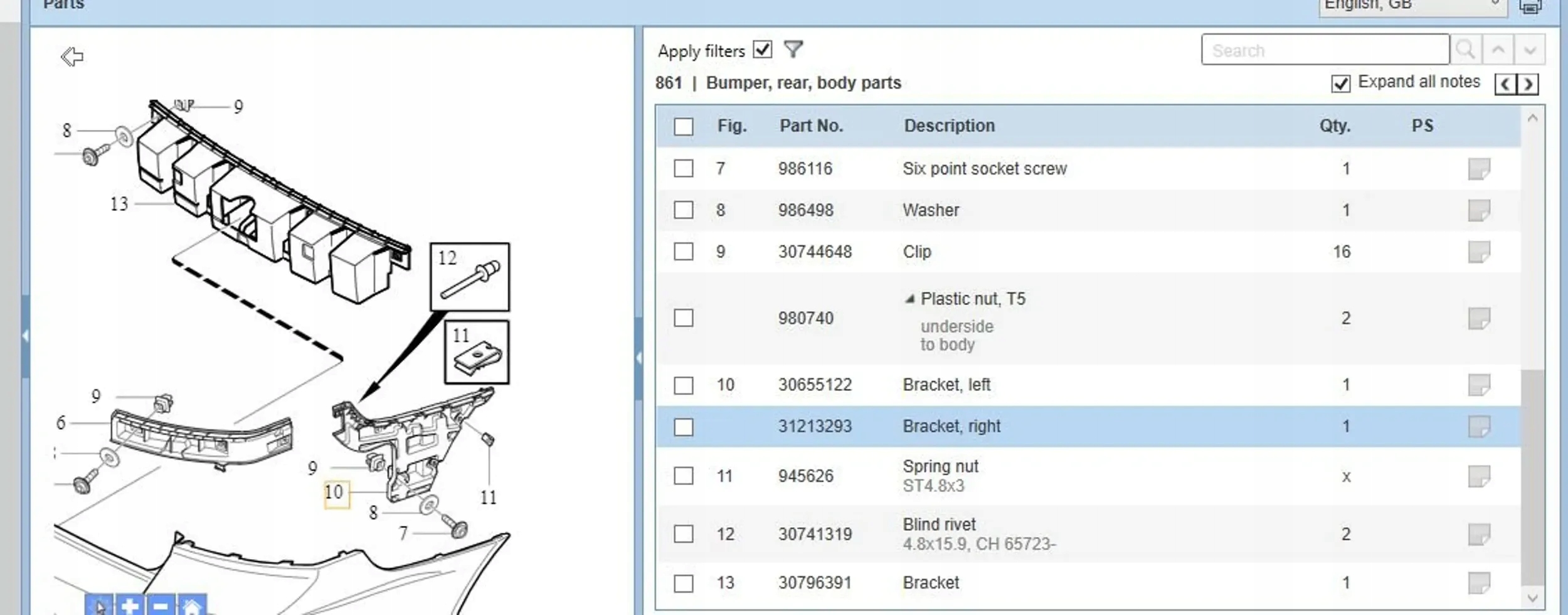Open note icon for Six point socket screw
This screenshot has height=615, width=1568.
(x=1479, y=169)
